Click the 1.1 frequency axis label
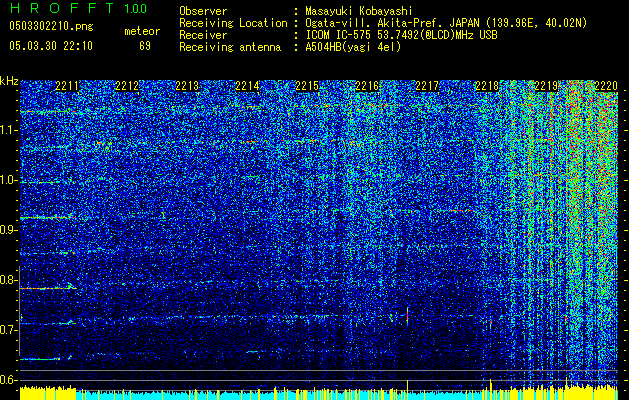Viewport: 629px width, 400px height. [9, 130]
